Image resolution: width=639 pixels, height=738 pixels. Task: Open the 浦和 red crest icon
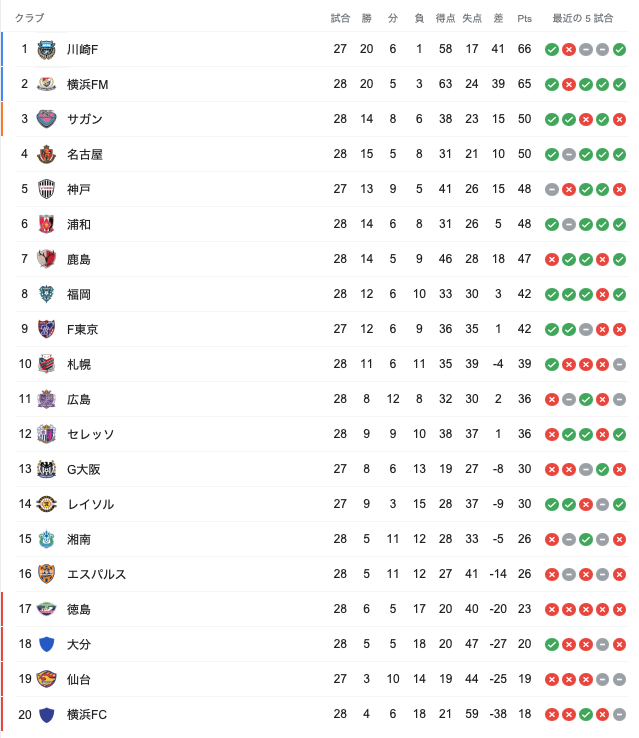[46, 224]
